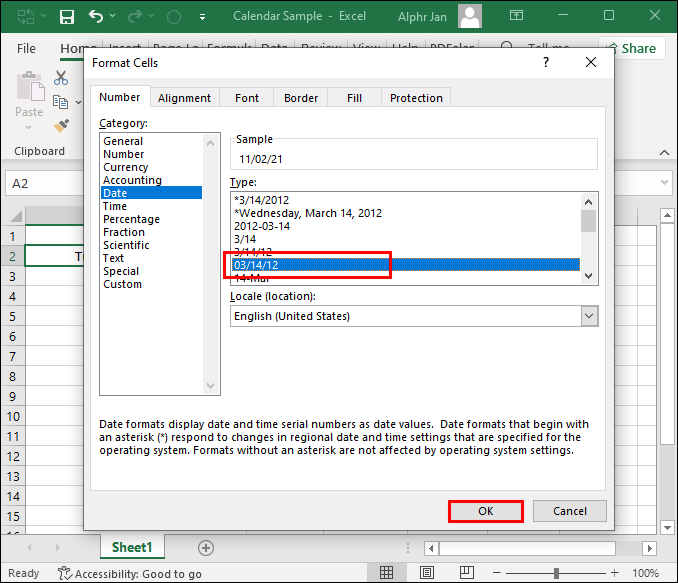Switch to the Protection tab
This screenshot has height=583, width=678.
click(416, 98)
